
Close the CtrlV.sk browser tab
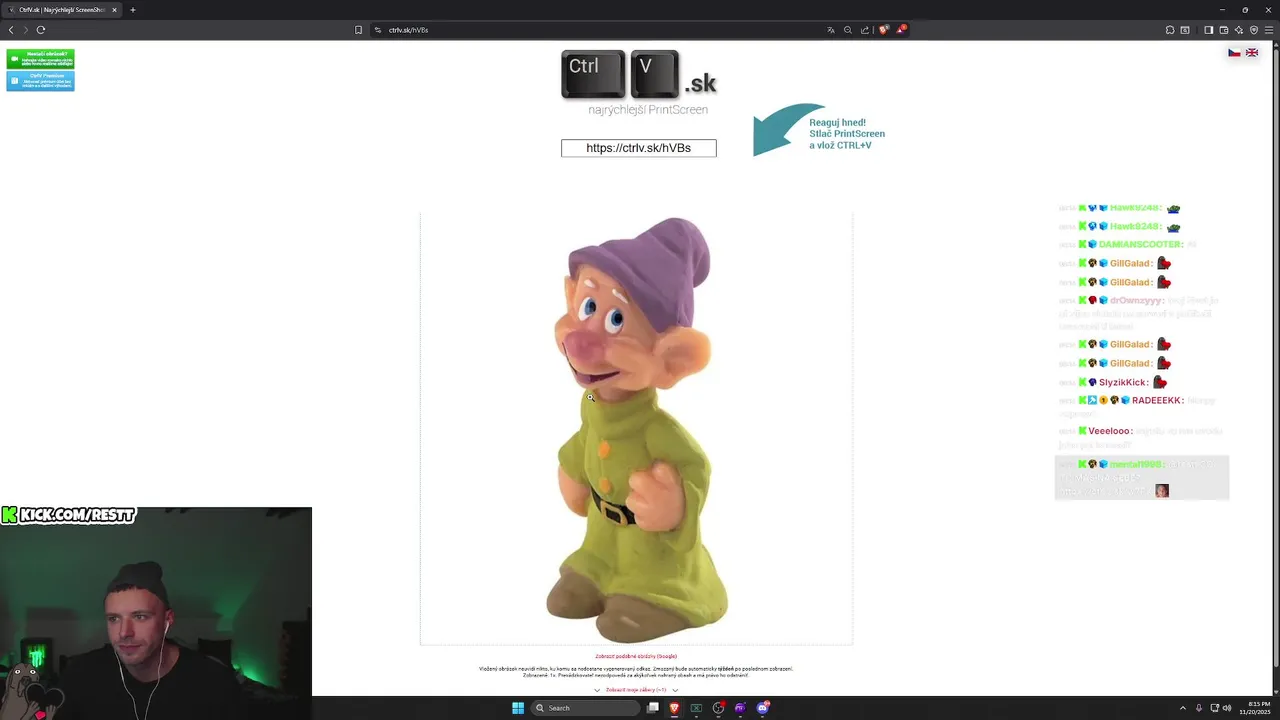(114, 10)
